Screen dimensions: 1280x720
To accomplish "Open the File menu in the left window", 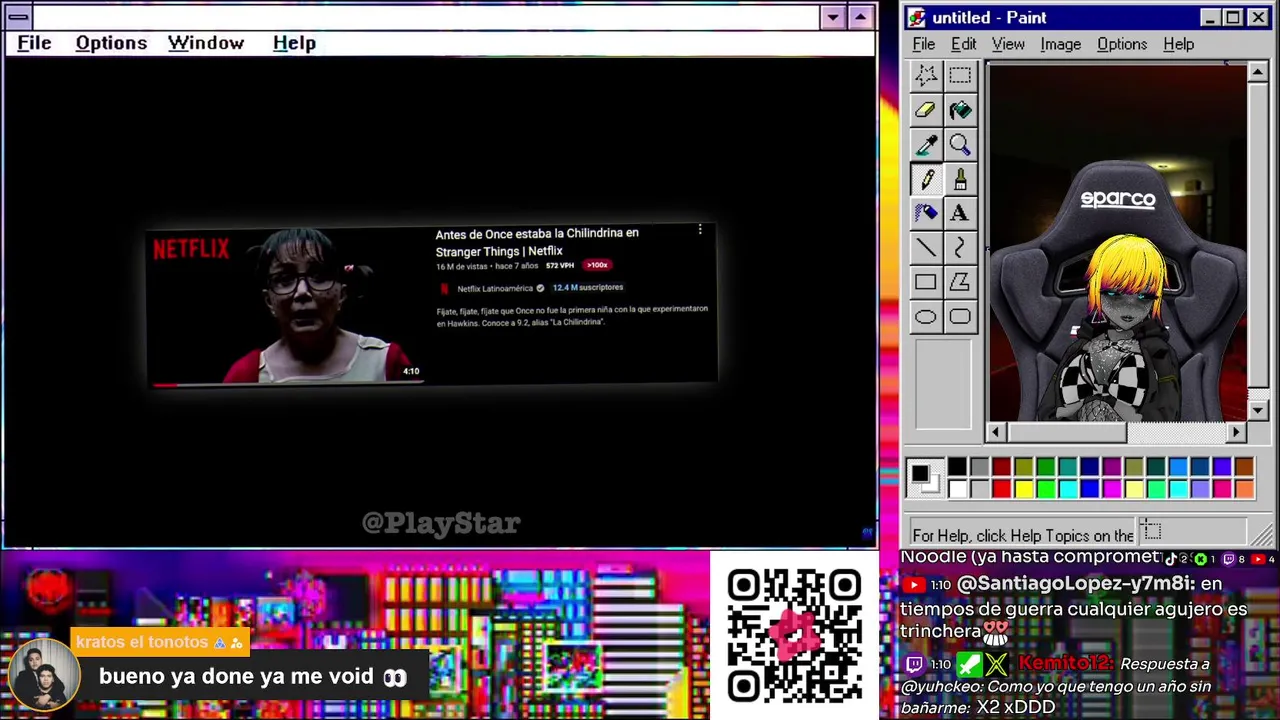I will click(x=34, y=43).
